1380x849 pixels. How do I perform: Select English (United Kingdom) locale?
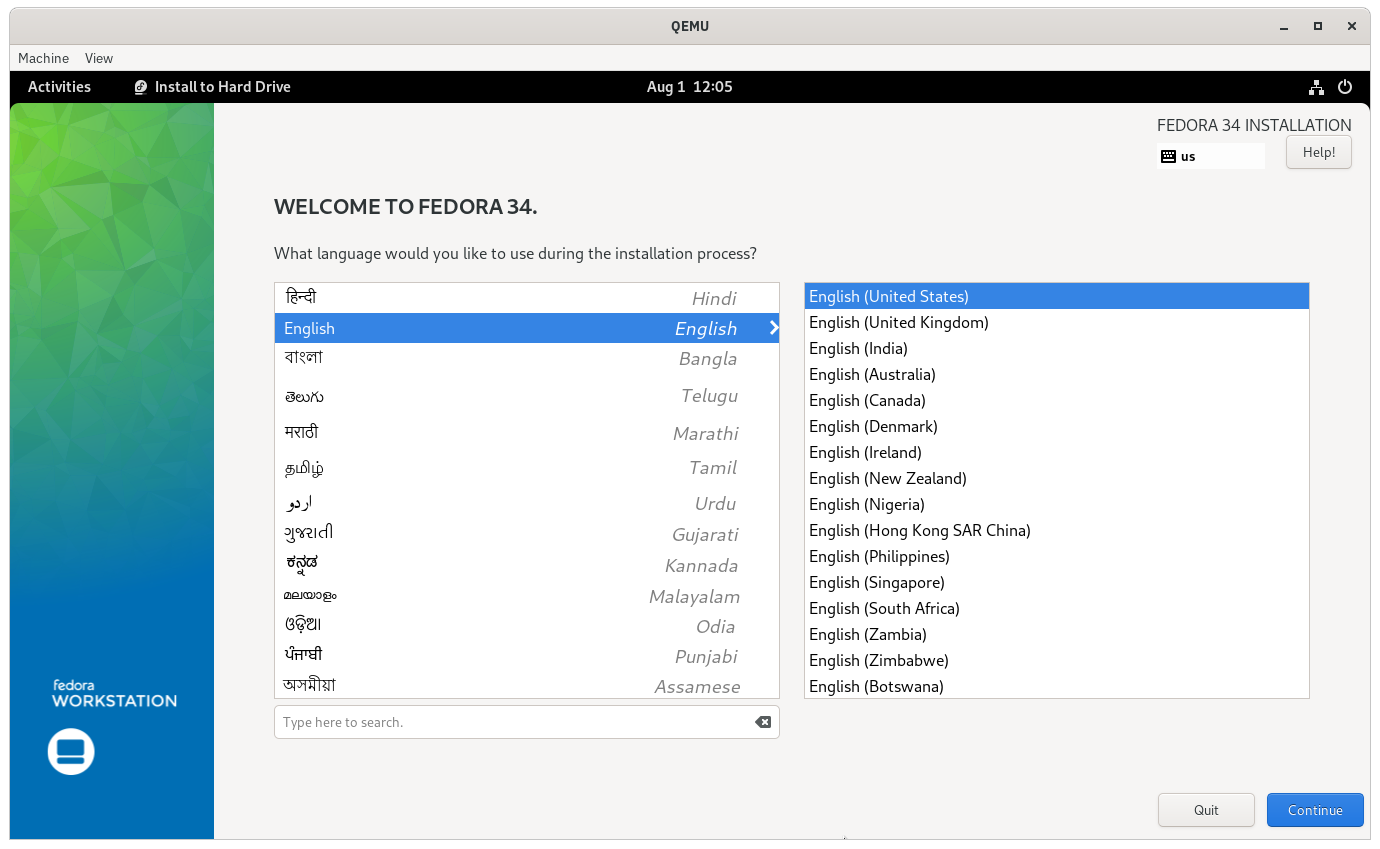(1057, 322)
